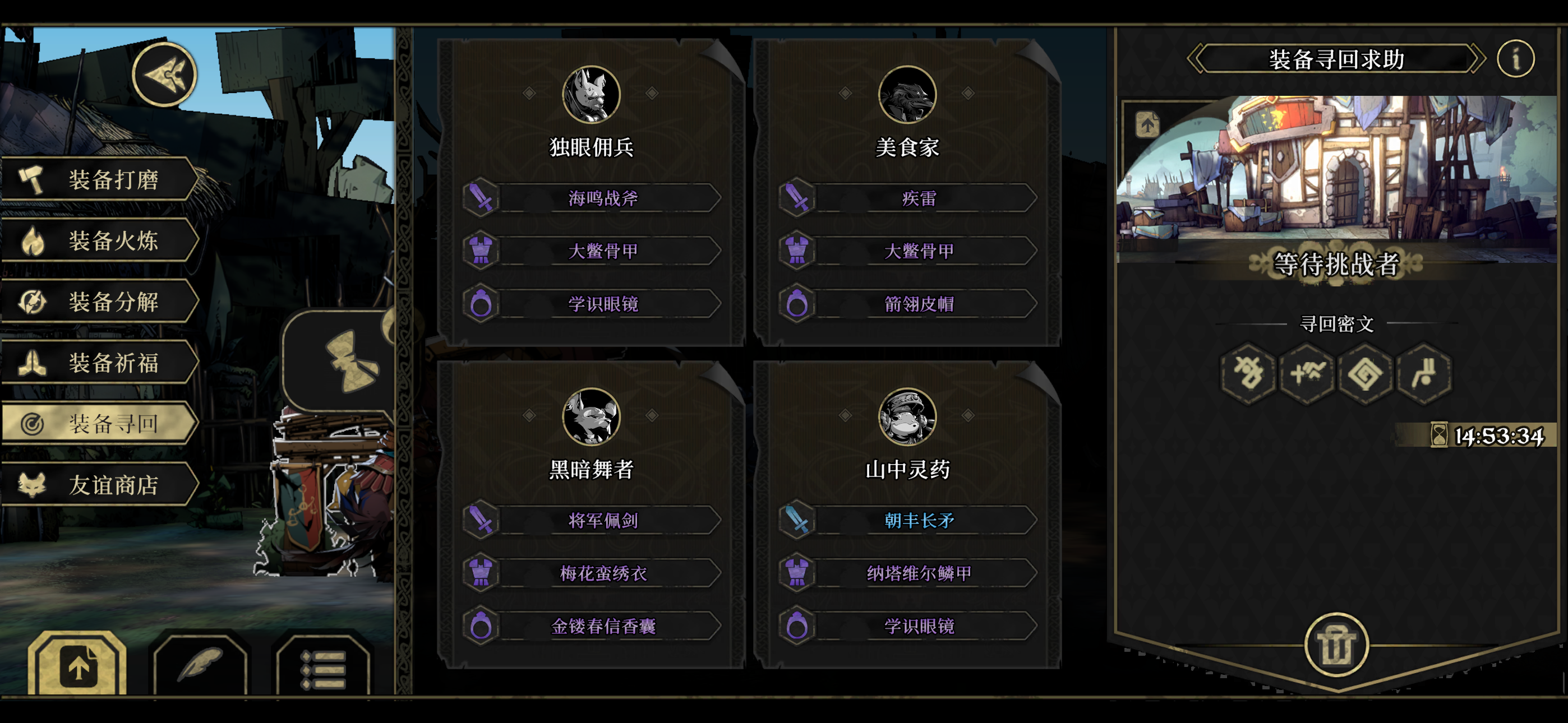Select the 黑暗舞者 character portrait
Viewport: 1568px width, 723px height.
point(591,417)
